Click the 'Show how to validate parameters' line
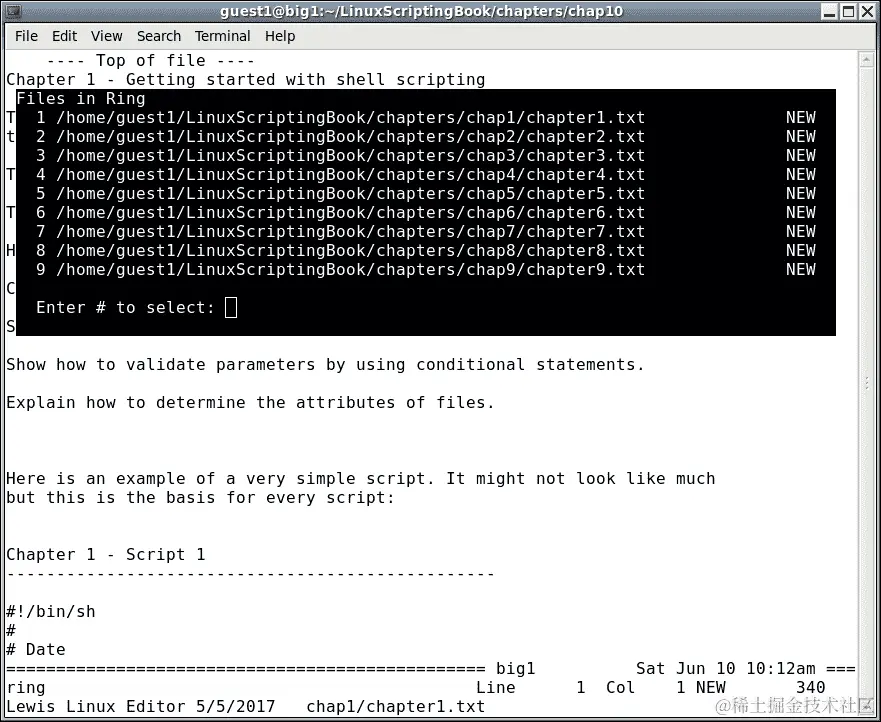Image resolution: width=881 pixels, height=722 pixels. (x=325, y=365)
